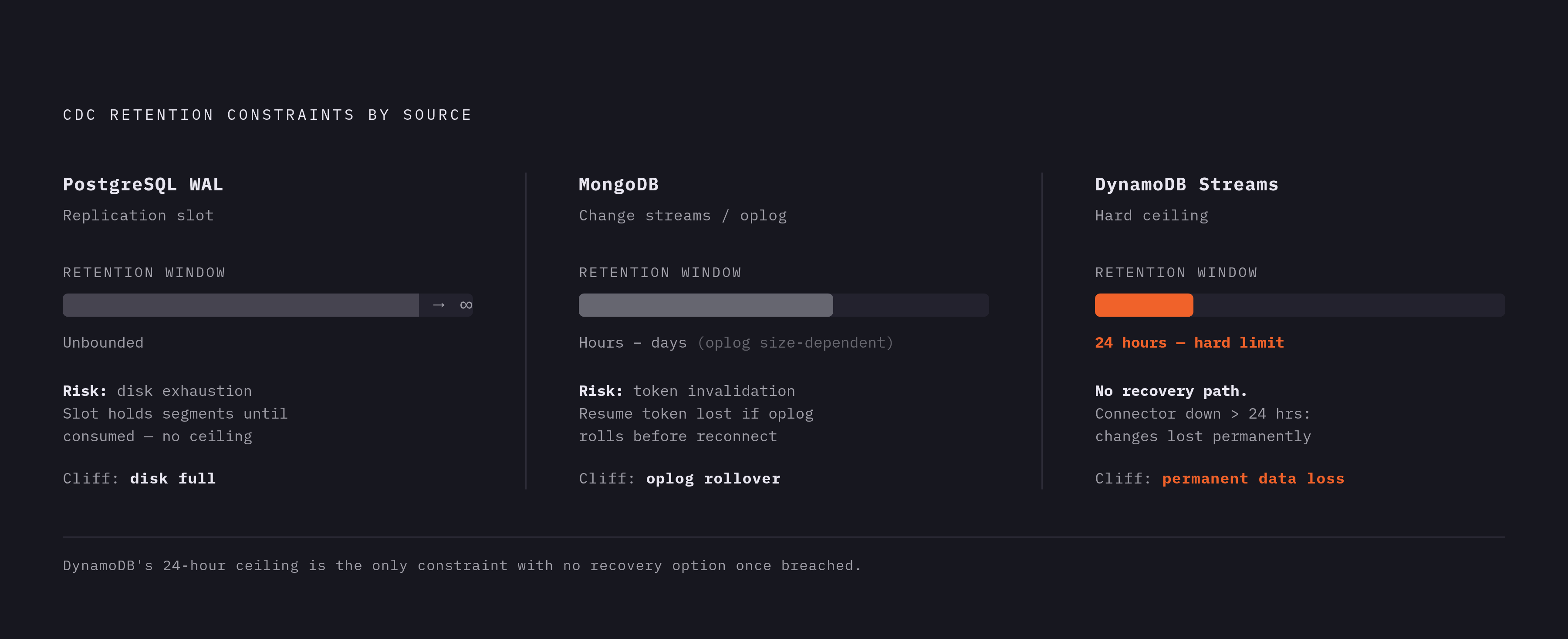Click the "PostgreSQL WAL" heading
Image resolution: width=1568 pixels, height=639 pixels.
pos(143,184)
